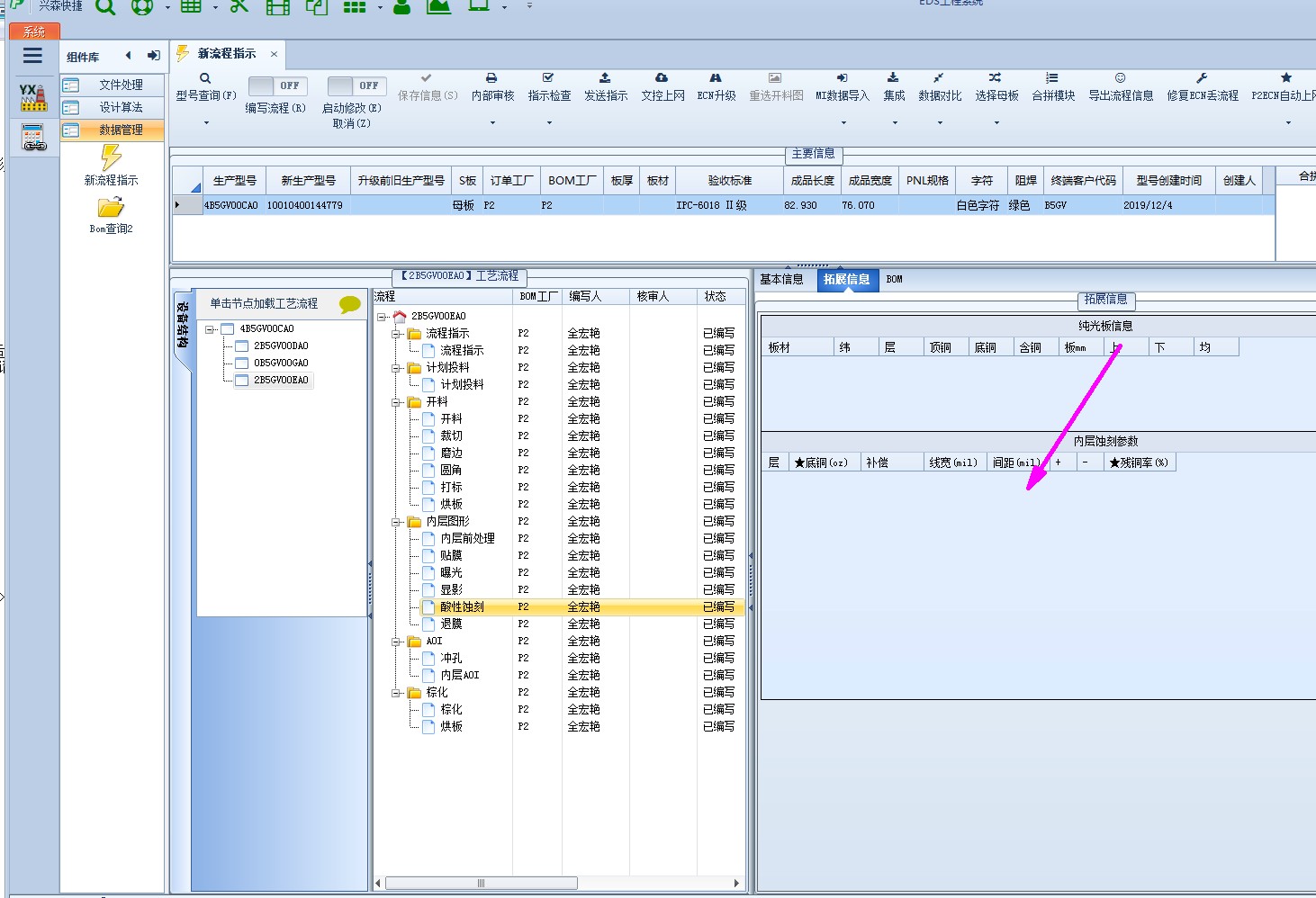The height and width of the screenshot is (898, 1316).
Task: Click the 发送指示 upload tool
Action: coord(606,87)
